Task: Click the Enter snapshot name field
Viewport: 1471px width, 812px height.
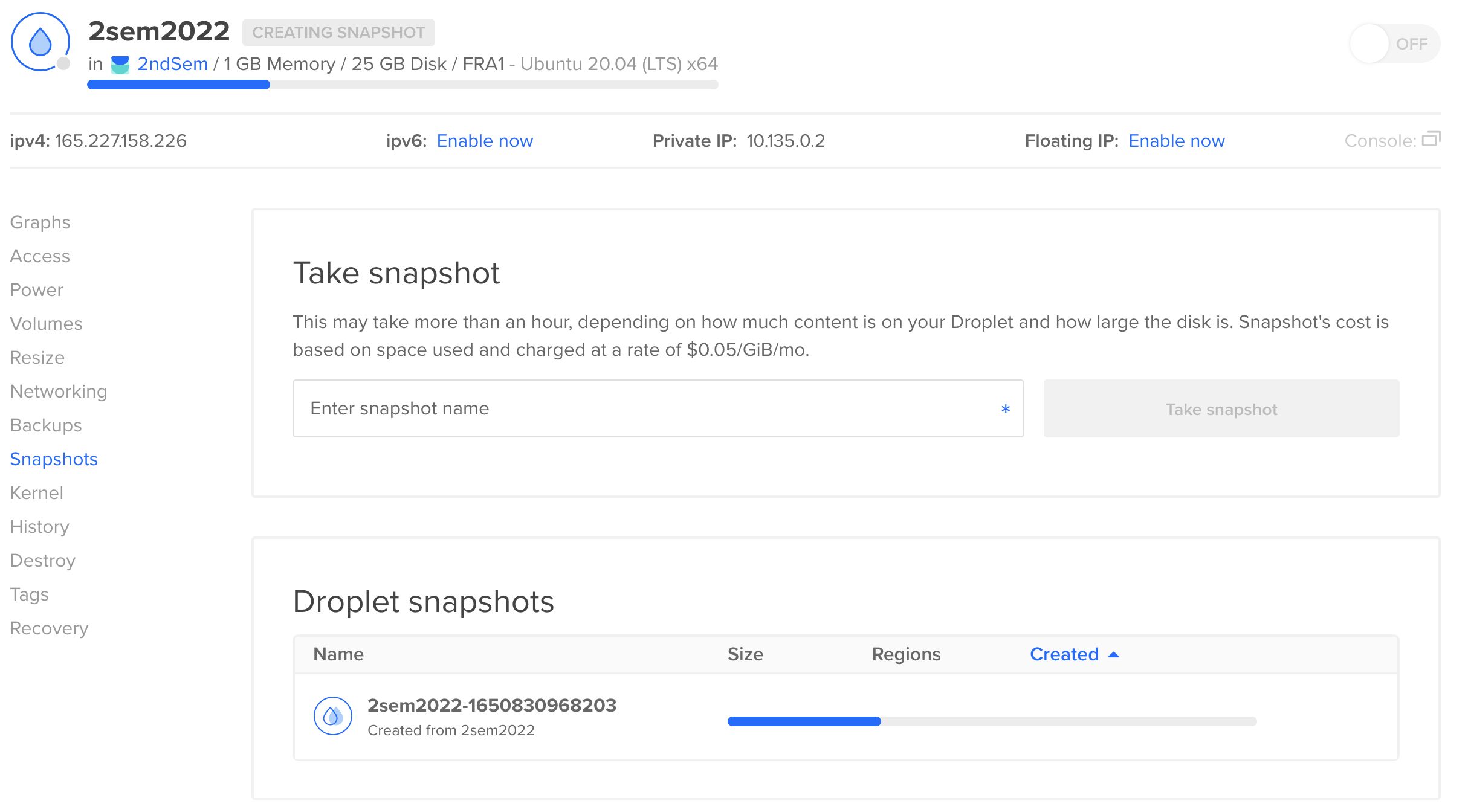Action: [658, 408]
